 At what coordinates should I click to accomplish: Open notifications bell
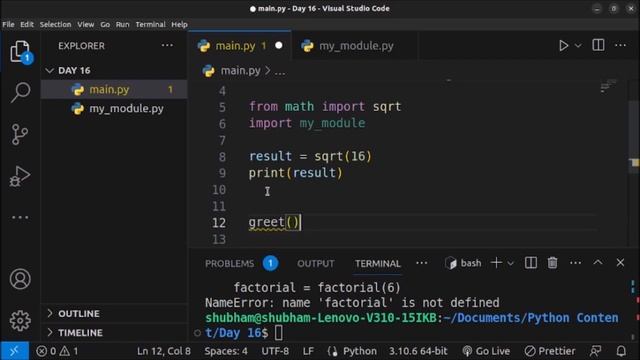point(621,351)
